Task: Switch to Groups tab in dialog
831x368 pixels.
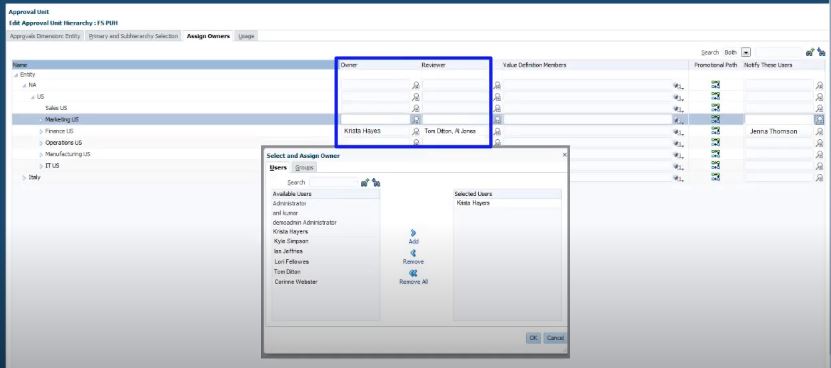Action: [305, 168]
